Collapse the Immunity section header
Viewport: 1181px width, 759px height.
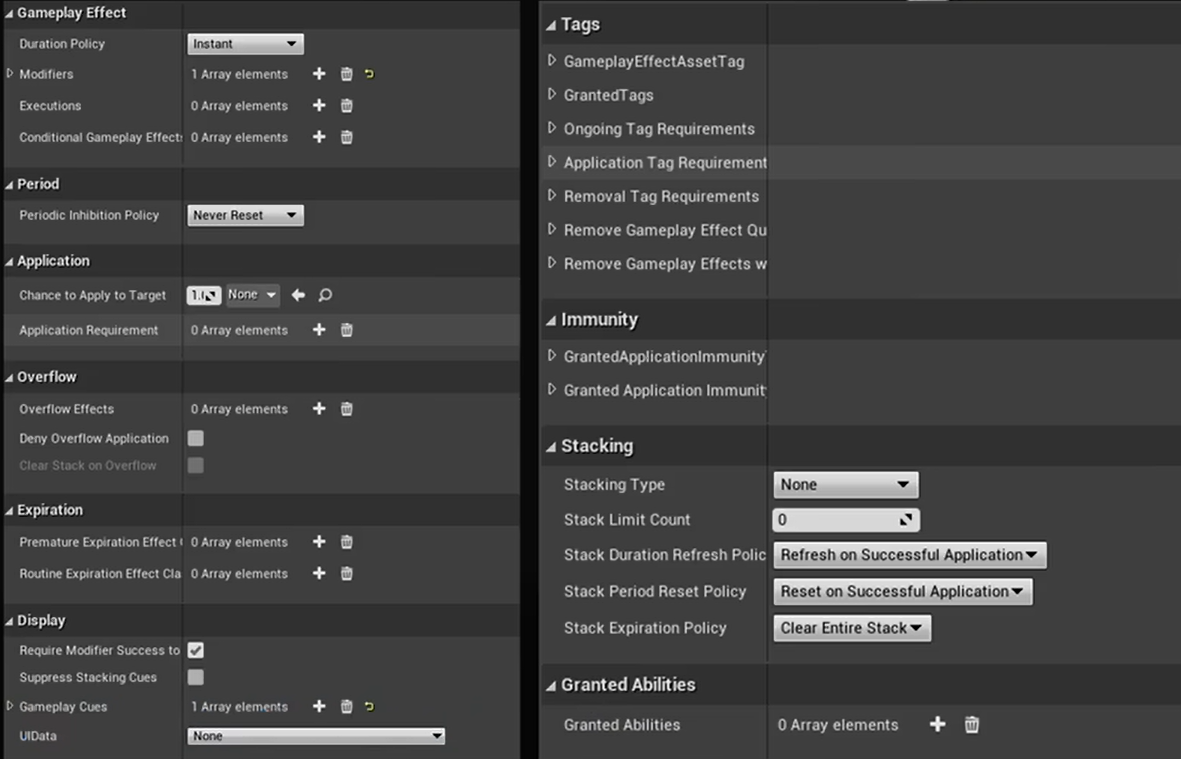(551, 320)
